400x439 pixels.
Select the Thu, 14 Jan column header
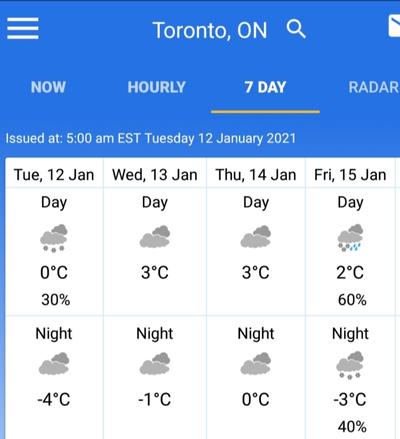click(x=256, y=175)
